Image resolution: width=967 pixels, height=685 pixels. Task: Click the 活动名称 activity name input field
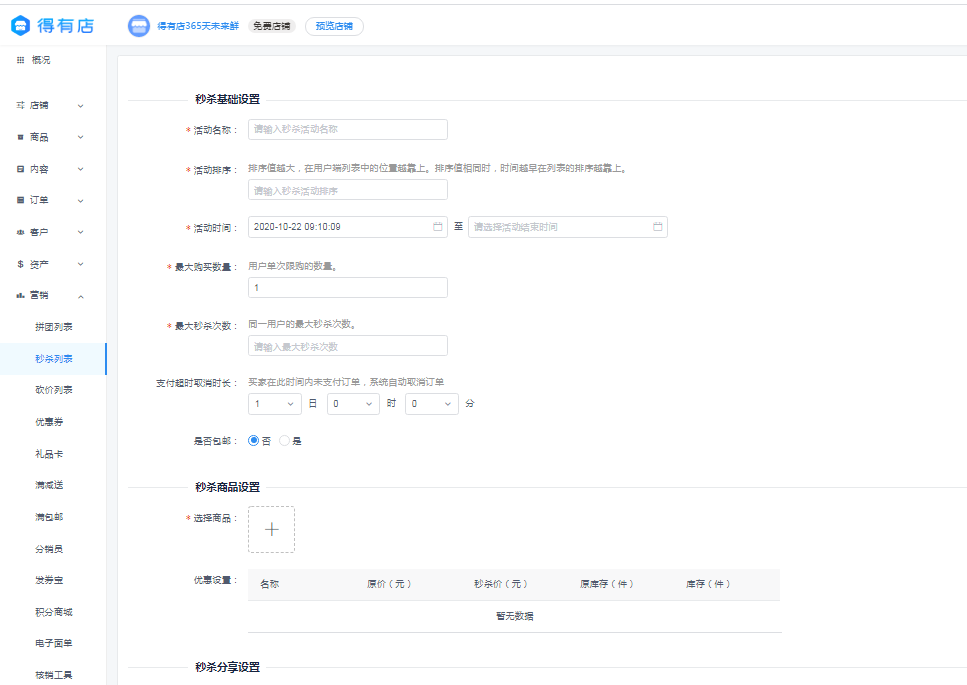click(347, 129)
